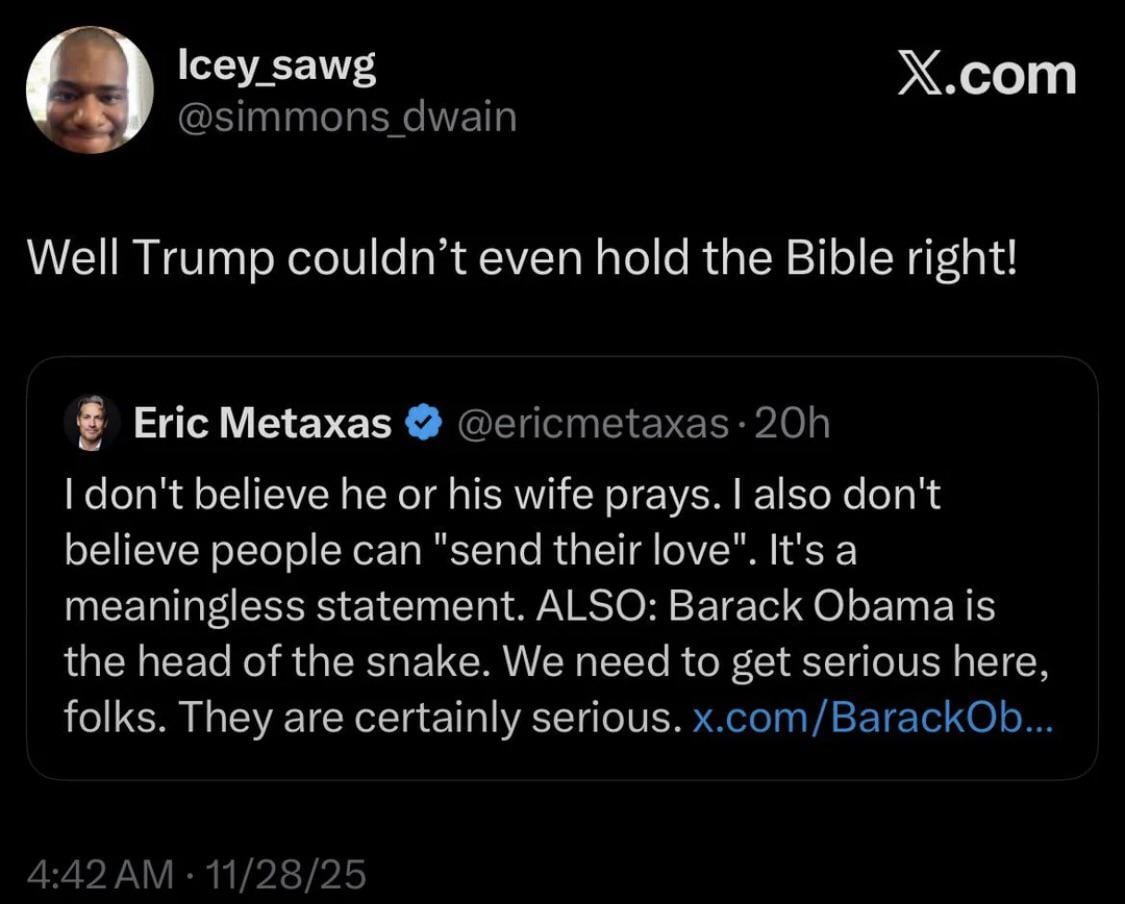The width and height of the screenshot is (1125, 904).
Task: Click the Eric Metaxas name
Action: [262, 425]
